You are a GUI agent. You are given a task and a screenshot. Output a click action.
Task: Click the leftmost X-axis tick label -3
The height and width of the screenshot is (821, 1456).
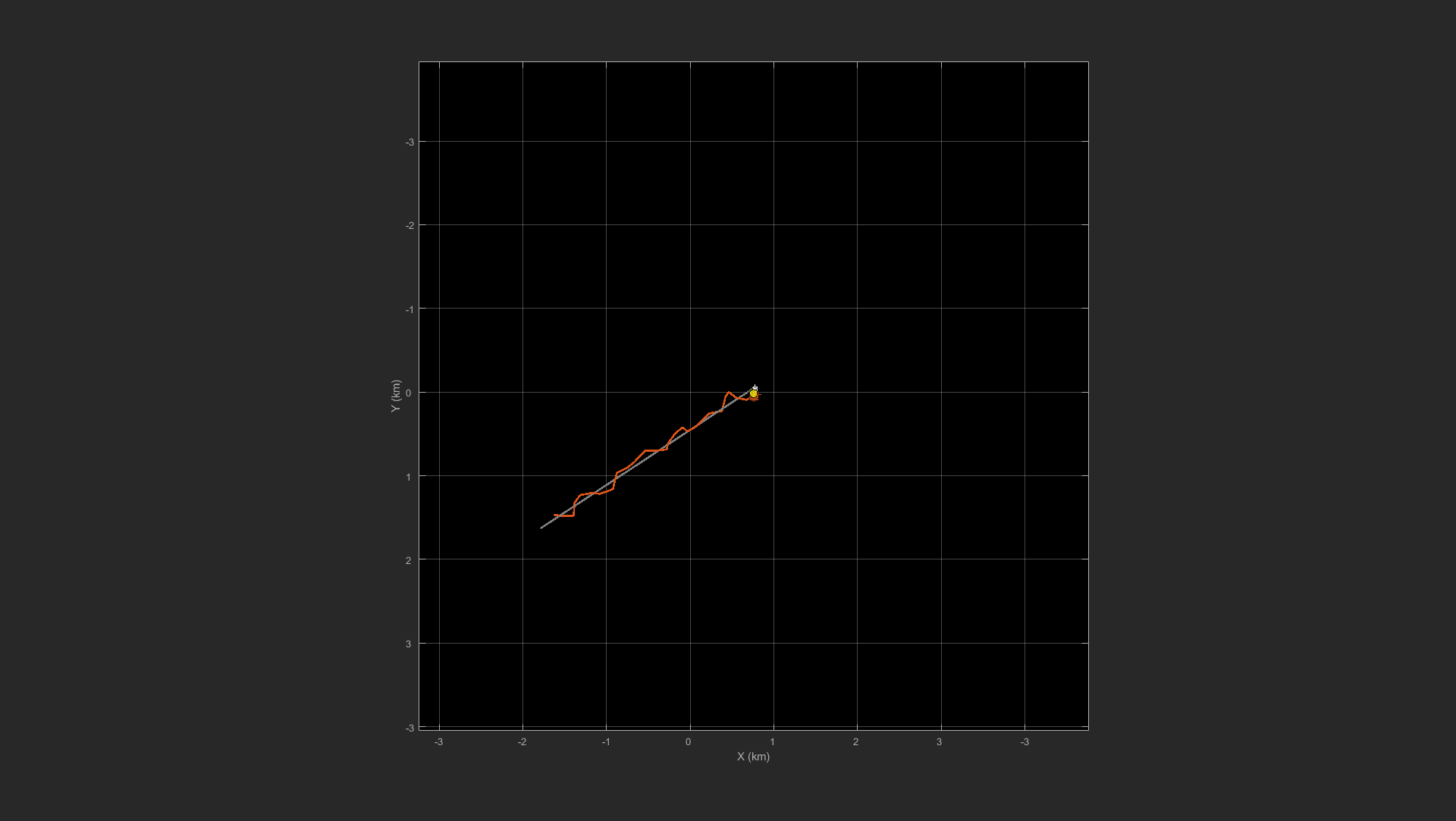click(438, 742)
